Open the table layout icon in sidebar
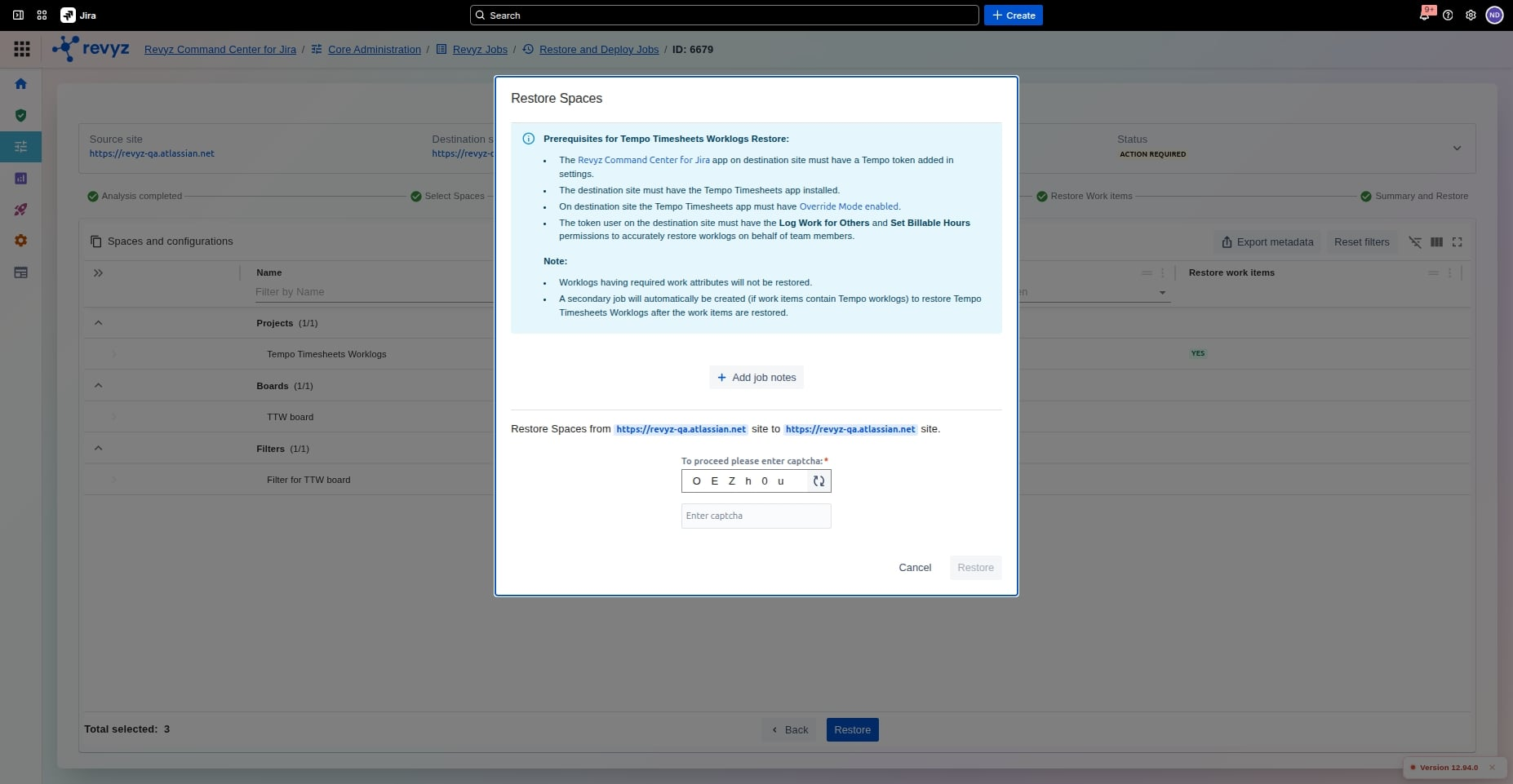Image resolution: width=1513 pixels, height=784 pixels. click(x=21, y=272)
